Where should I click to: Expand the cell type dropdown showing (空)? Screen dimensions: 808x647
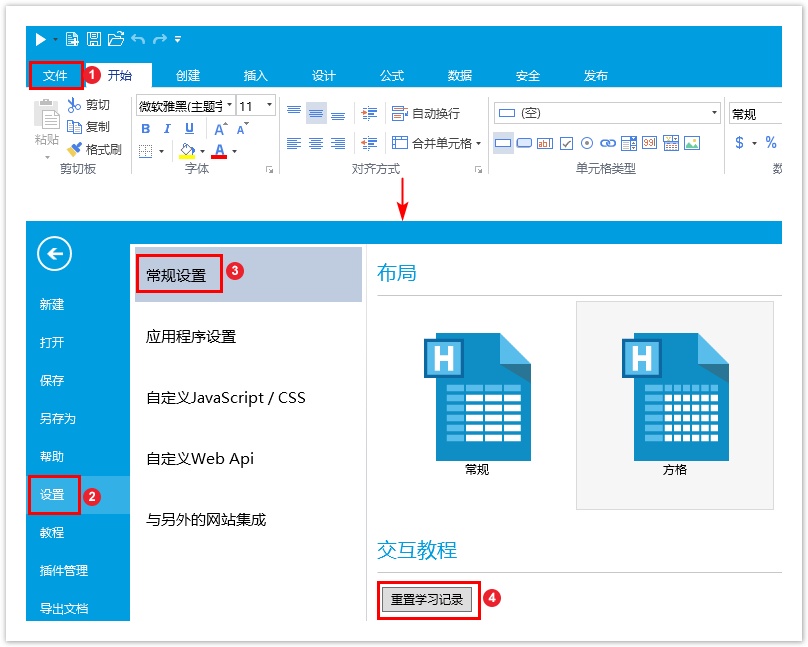[714, 113]
